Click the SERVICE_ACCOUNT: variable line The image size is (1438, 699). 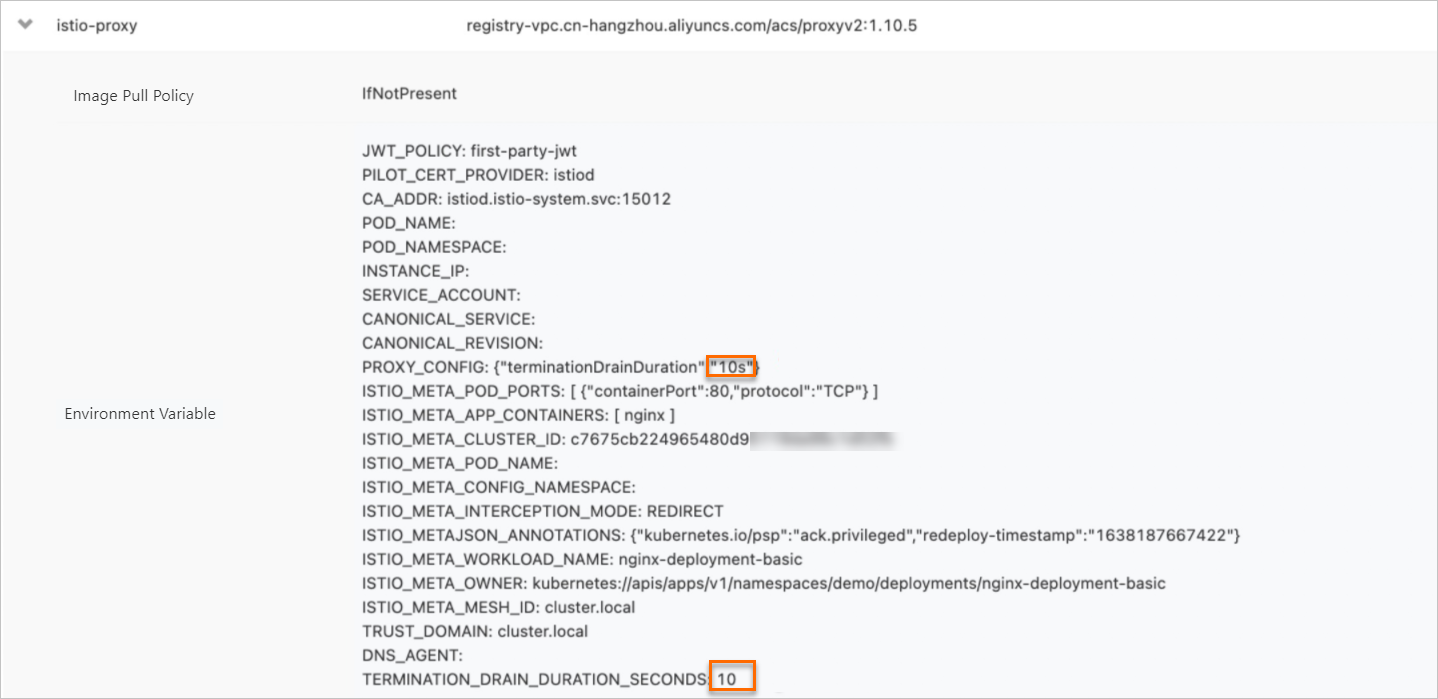(x=441, y=295)
